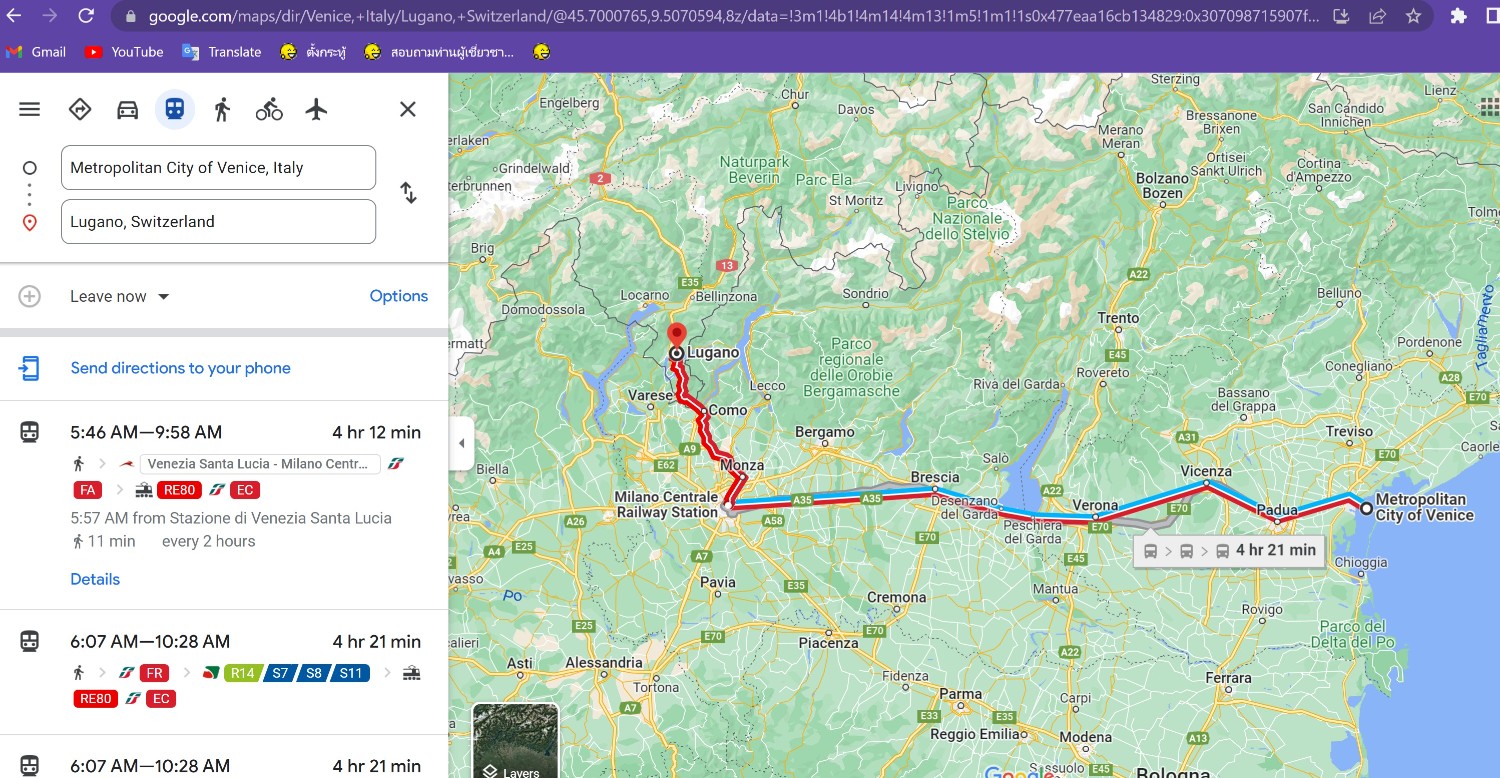Click the Metropolitan City of Venice map marker
This screenshot has width=1500, height=778.
(1366, 509)
